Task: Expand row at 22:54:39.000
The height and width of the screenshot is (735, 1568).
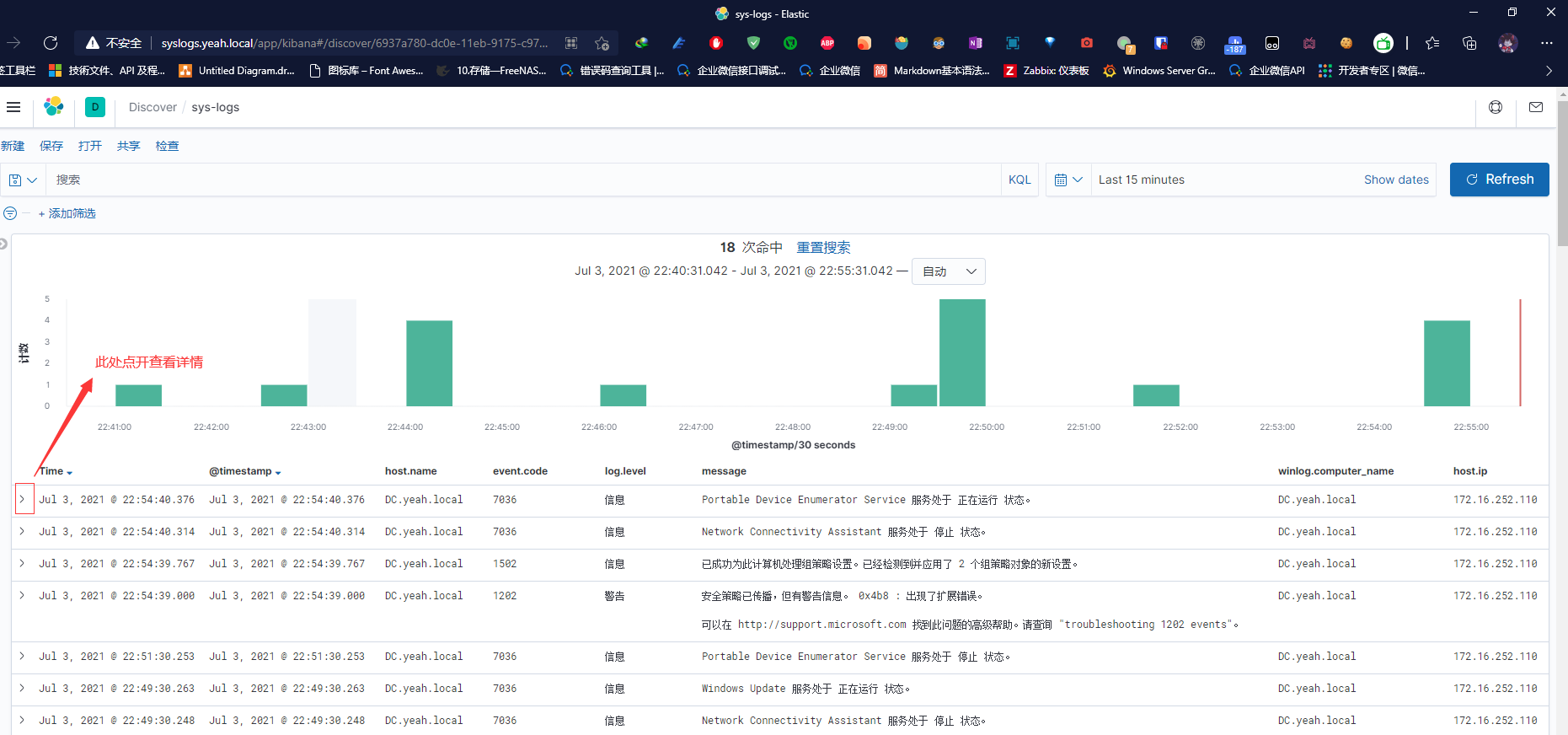Action: (x=23, y=595)
